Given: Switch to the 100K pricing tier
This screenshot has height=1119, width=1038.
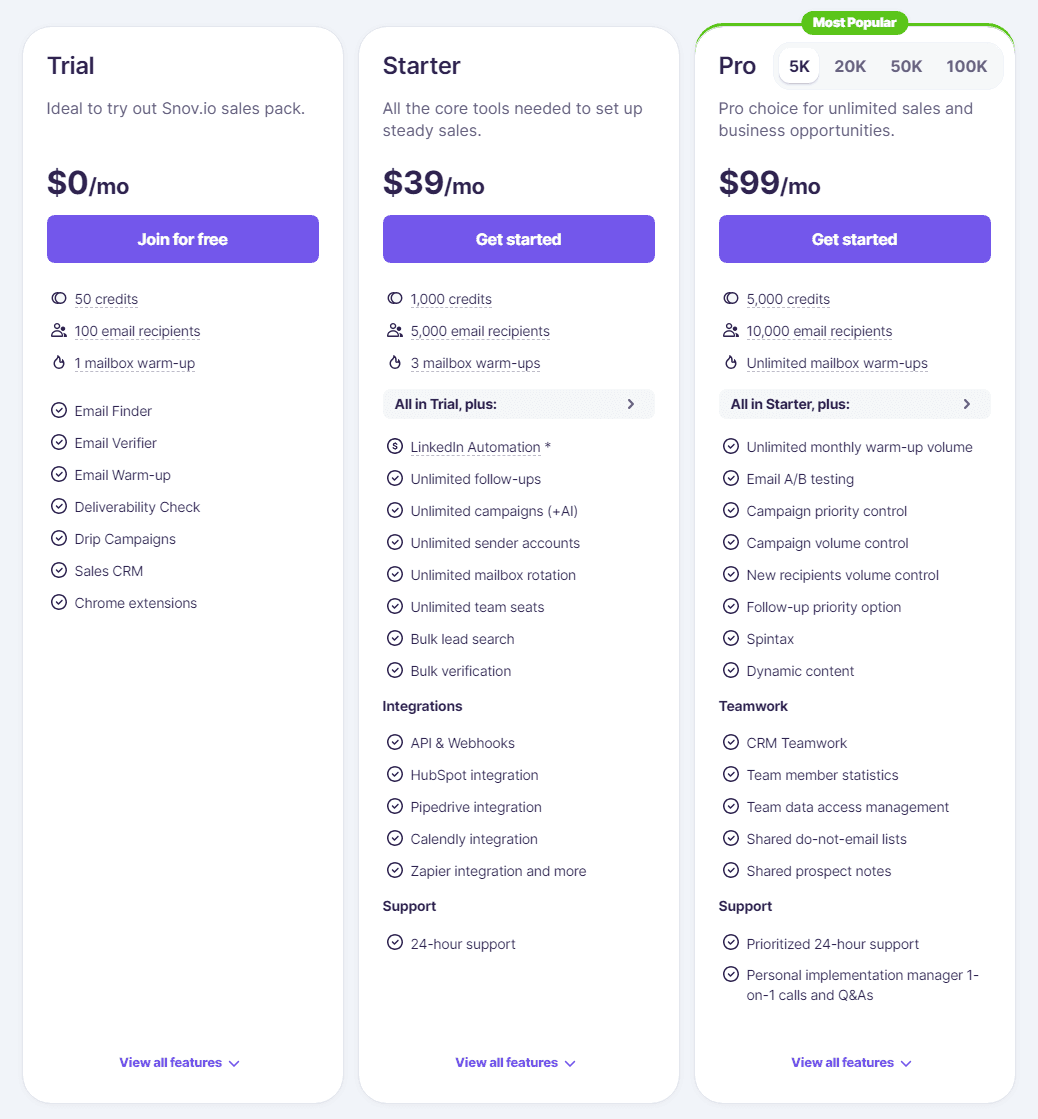Looking at the screenshot, I should [966, 65].
